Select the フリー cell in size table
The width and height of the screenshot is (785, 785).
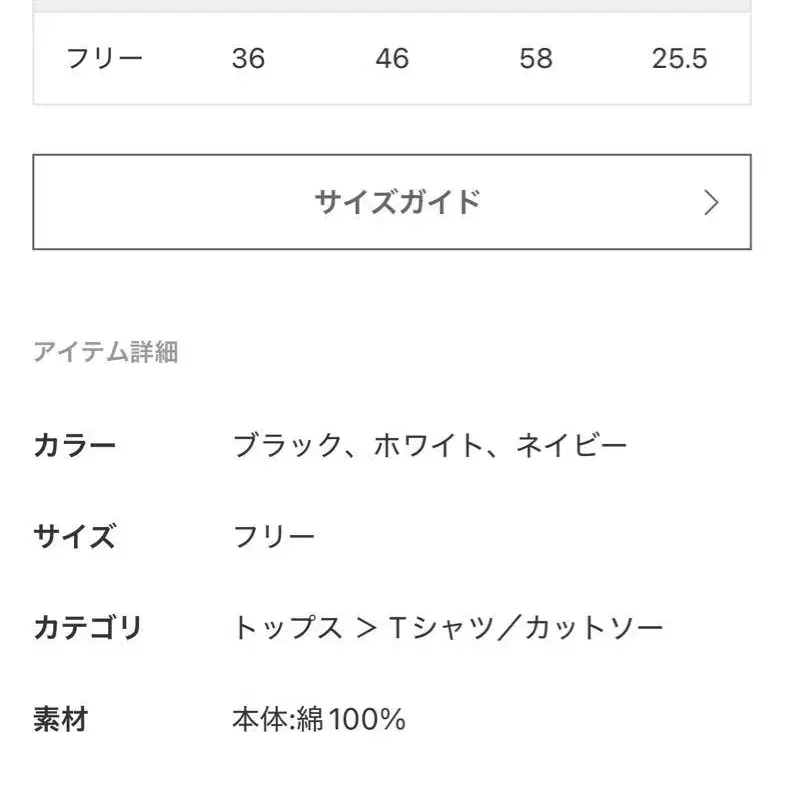[104, 58]
